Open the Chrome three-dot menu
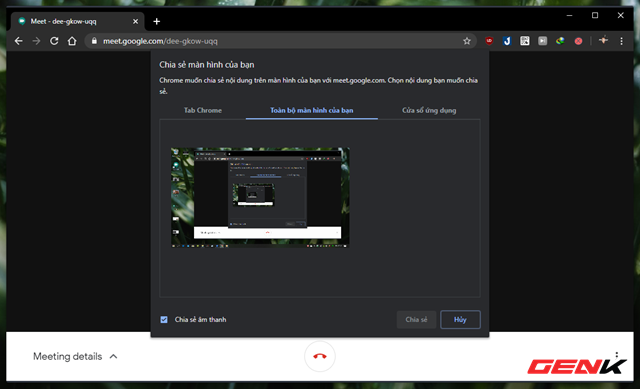This screenshot has width=640, height=389. click(x=621, y=41)
